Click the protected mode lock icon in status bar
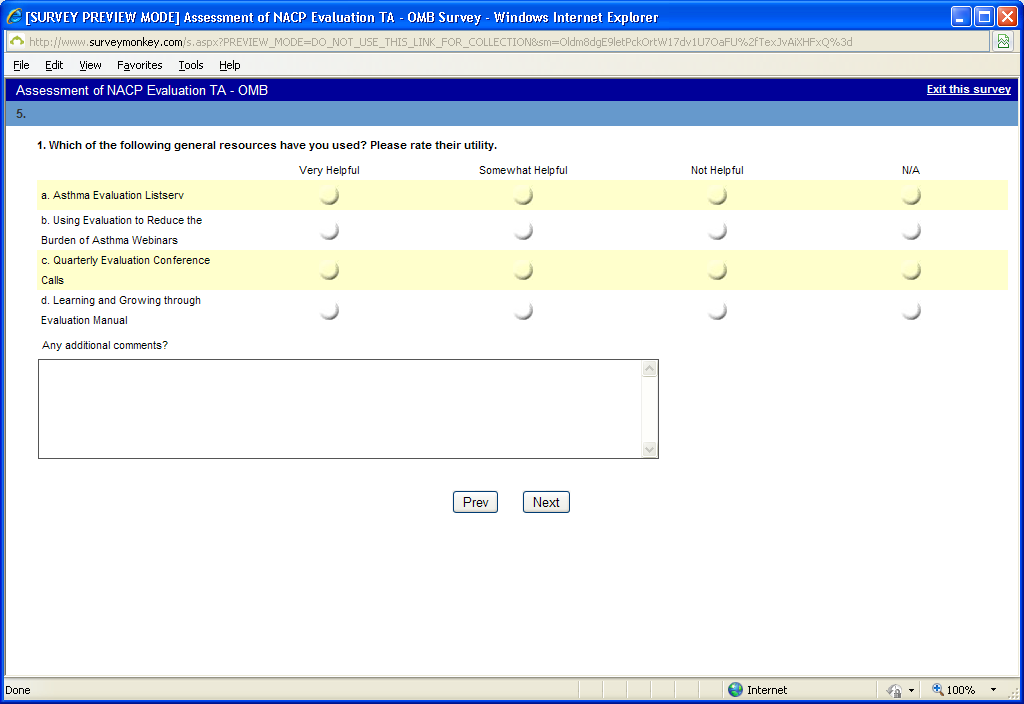Image resolution: width=1024 pixels, height=704 pixels. [894, 690]
